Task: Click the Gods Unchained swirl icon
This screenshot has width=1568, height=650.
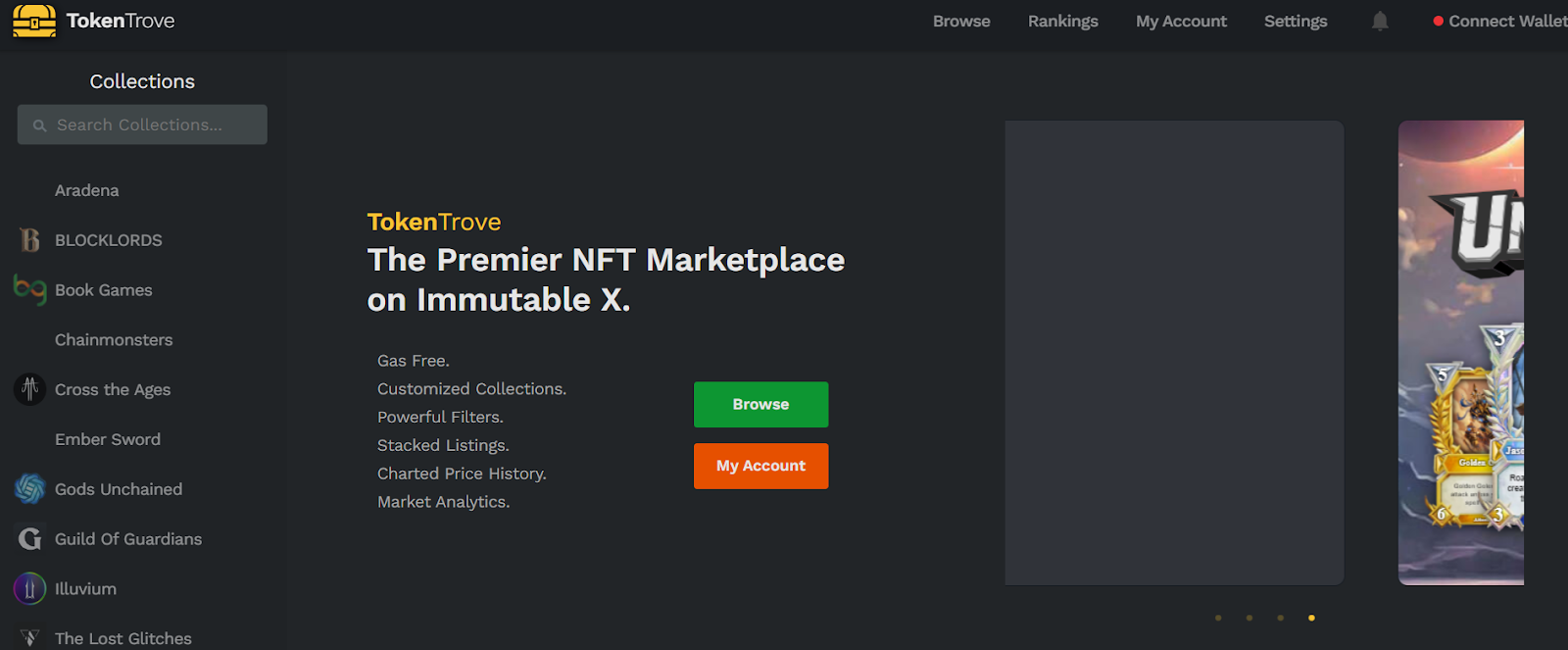Action: 30,489
